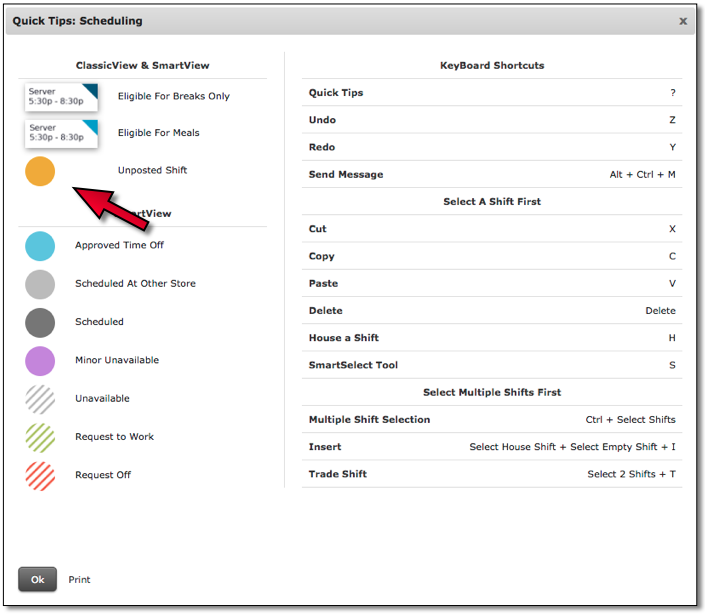Screen dimensions: 705x614
Task: Click the bold Delete shortcut label
Action: coord(326,311)
